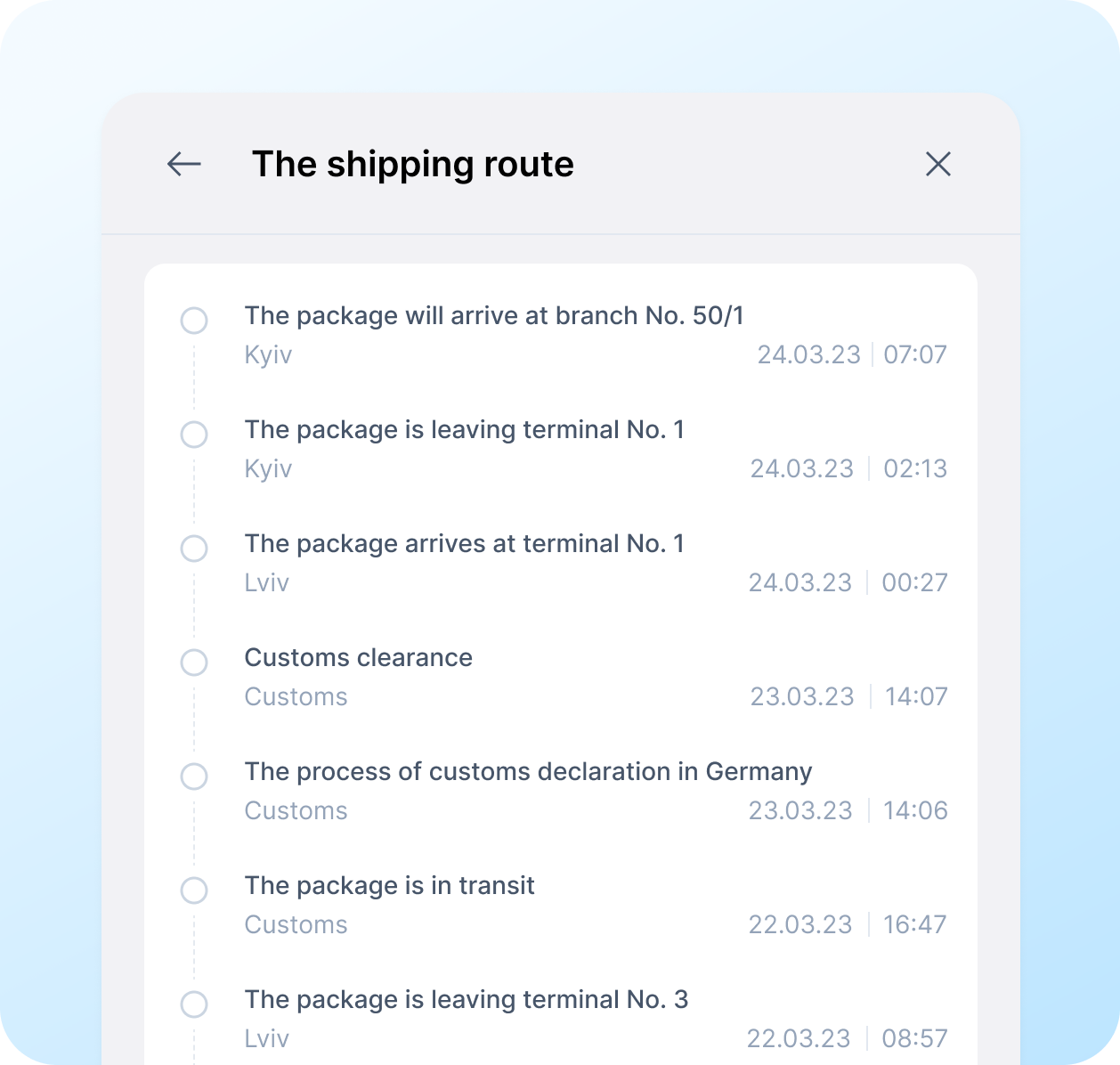Select the circle for package in transit
Image resolution: width=1120 pixels, height=1065 pixels.
click(194, 890)
